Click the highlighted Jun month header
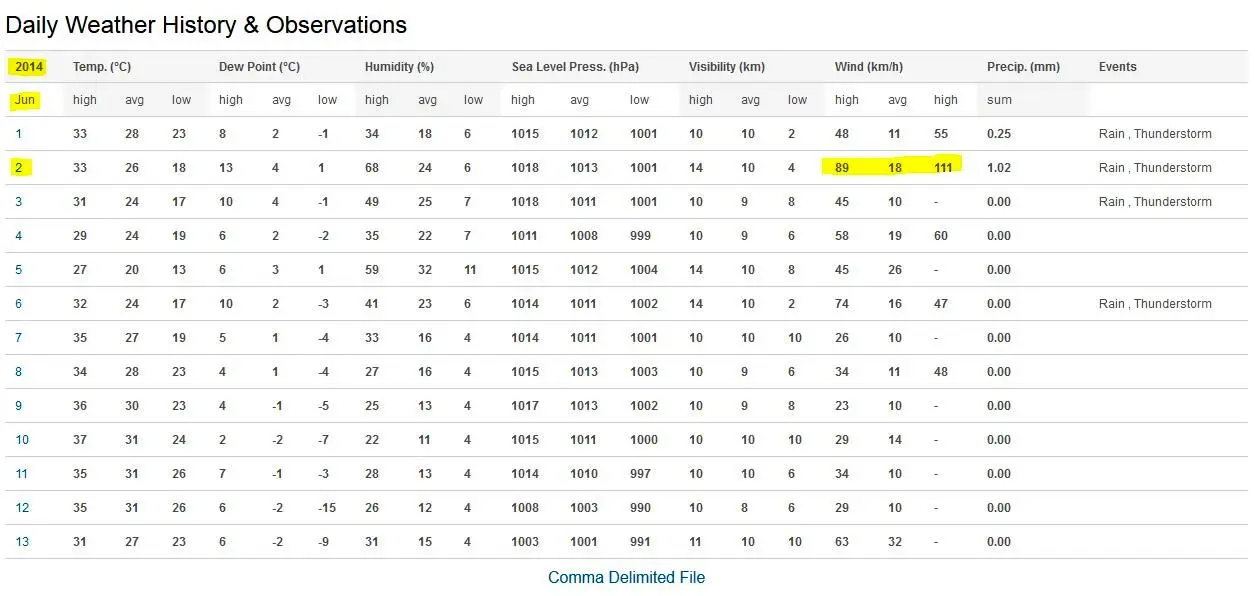The width and height of the screenshot is (1255, 596). point(25,100)
